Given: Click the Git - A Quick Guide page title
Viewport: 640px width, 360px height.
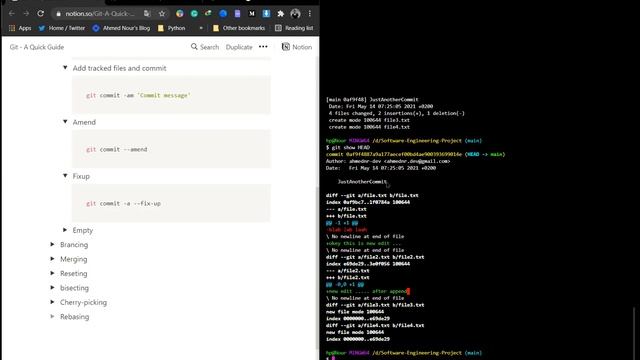Looking at the screenshot, I should point(37,47).
